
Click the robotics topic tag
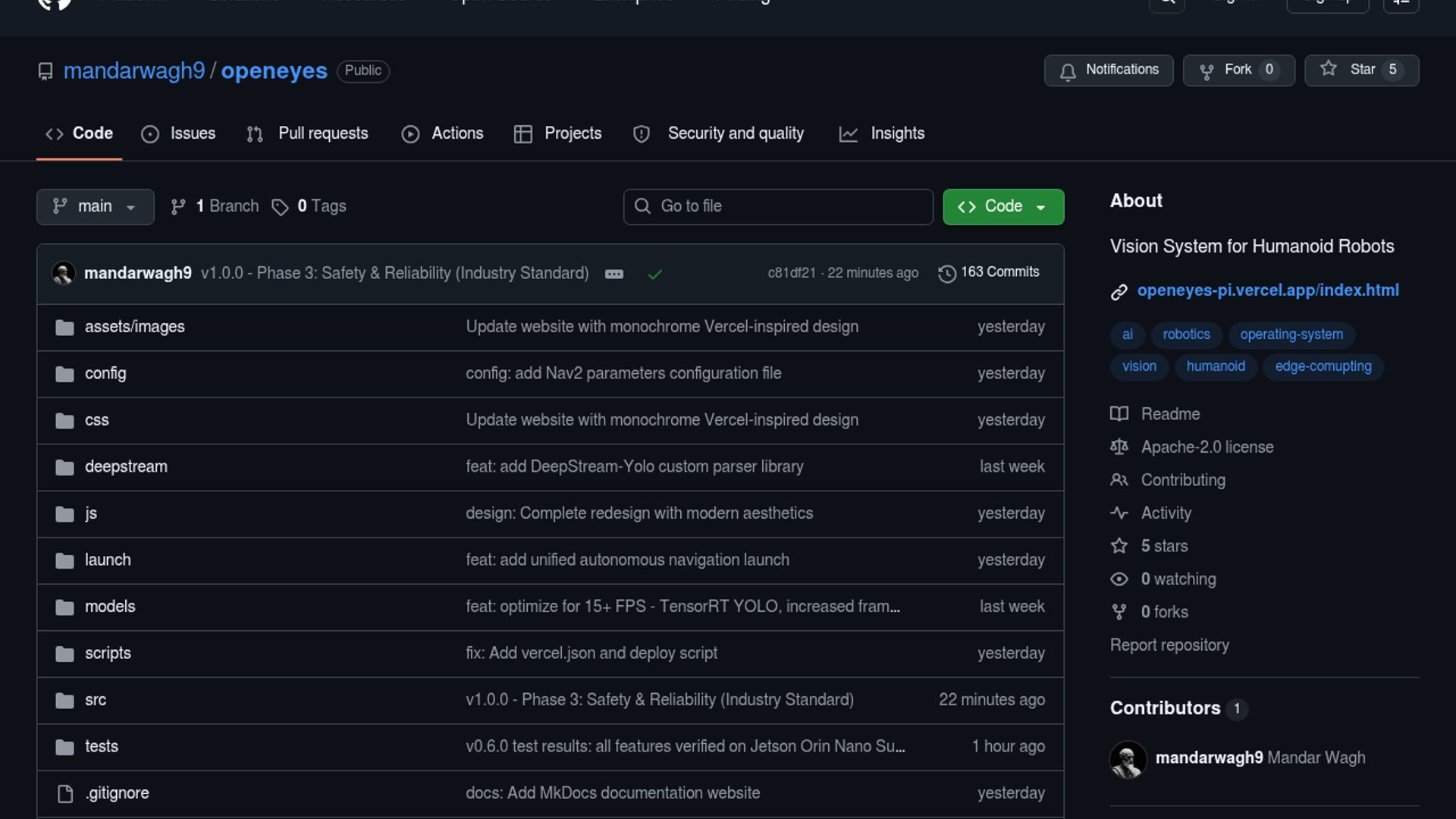1186,334
